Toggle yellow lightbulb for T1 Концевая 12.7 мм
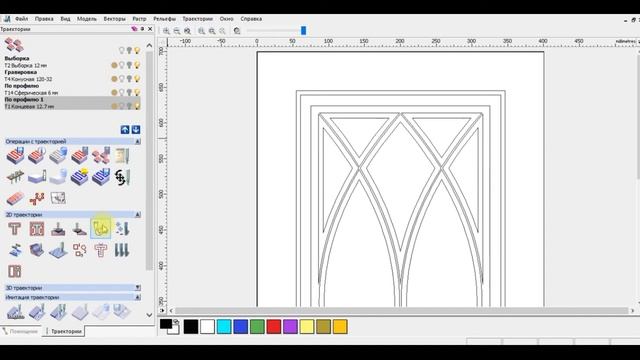The image size is (640, 360). click(x=137, y=106)
